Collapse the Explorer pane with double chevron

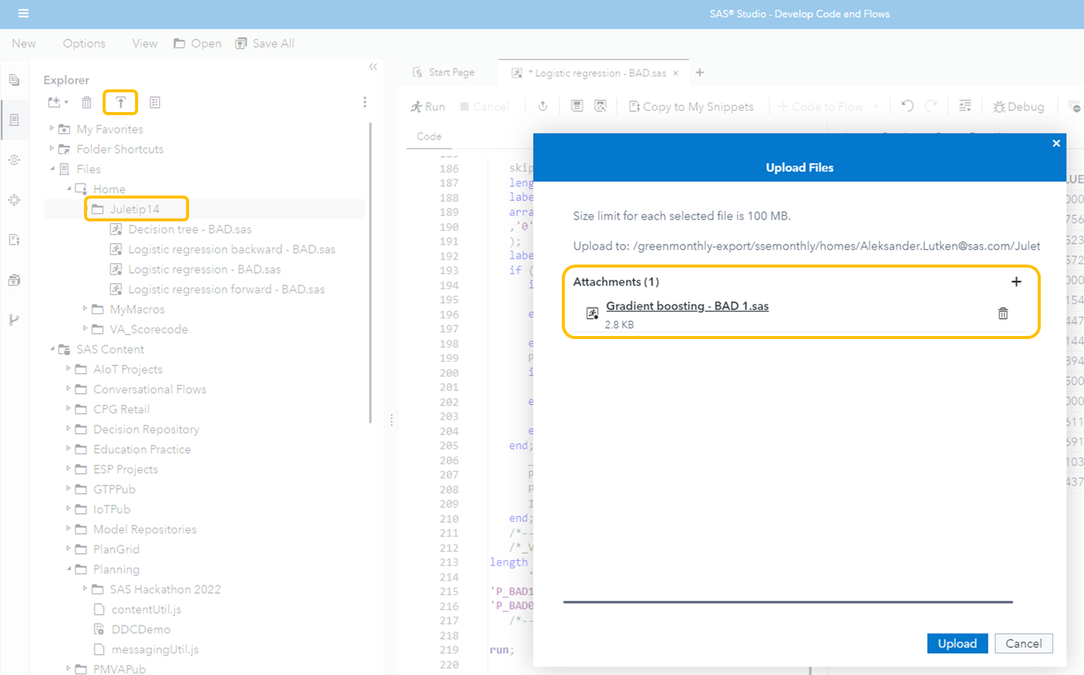click(x=373, y=67)
